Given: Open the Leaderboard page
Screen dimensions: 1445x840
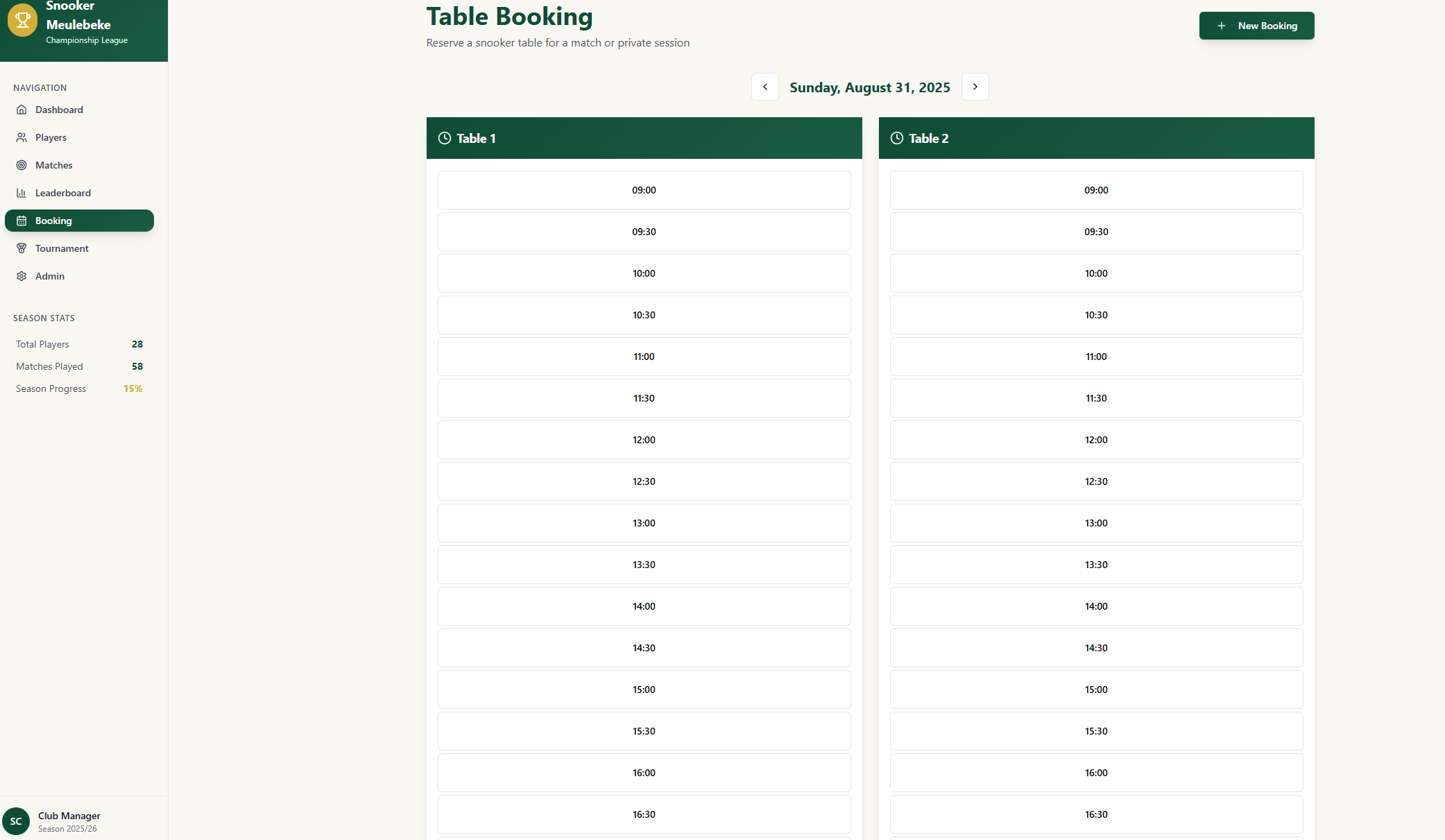Looking at the screenshot, I should (x=79, y=193).
